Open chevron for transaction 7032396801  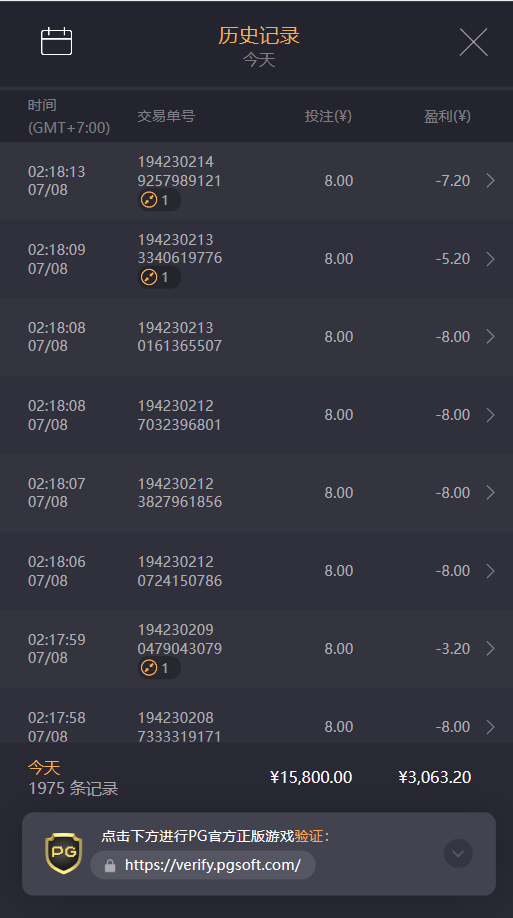point(491,415)
